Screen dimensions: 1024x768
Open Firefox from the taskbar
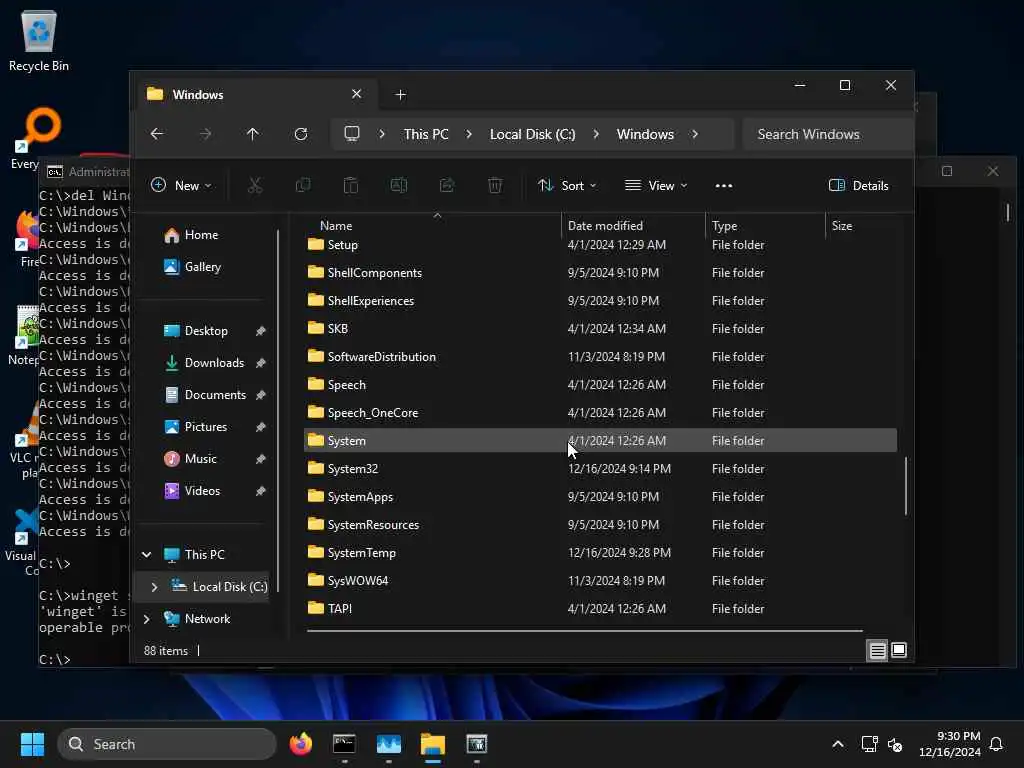pos(301,744)
